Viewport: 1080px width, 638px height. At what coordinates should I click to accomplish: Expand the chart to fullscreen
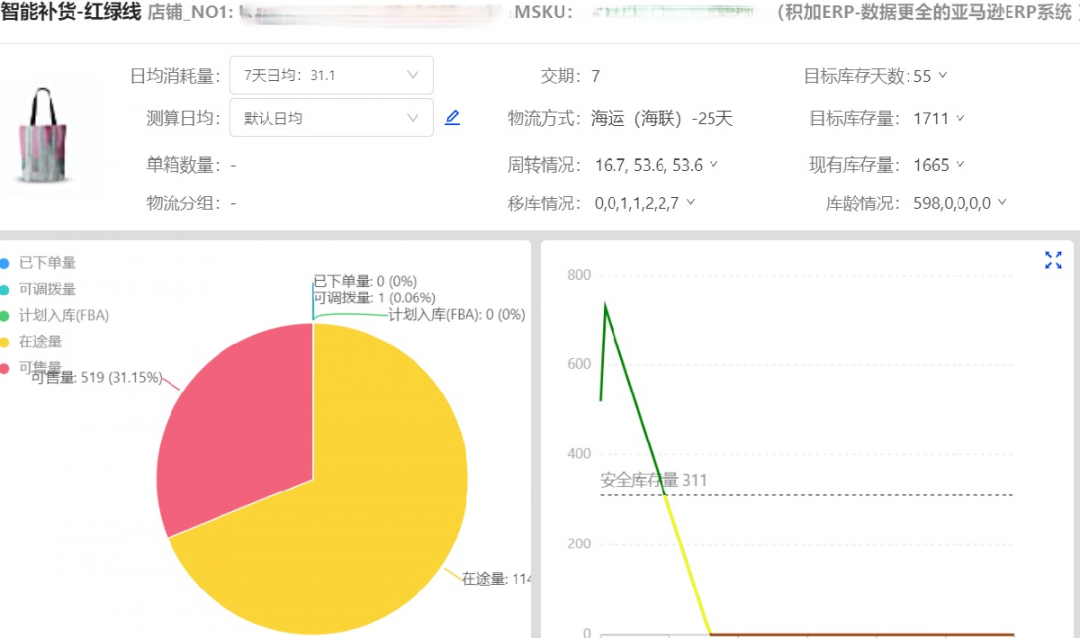coord(1053,261)
